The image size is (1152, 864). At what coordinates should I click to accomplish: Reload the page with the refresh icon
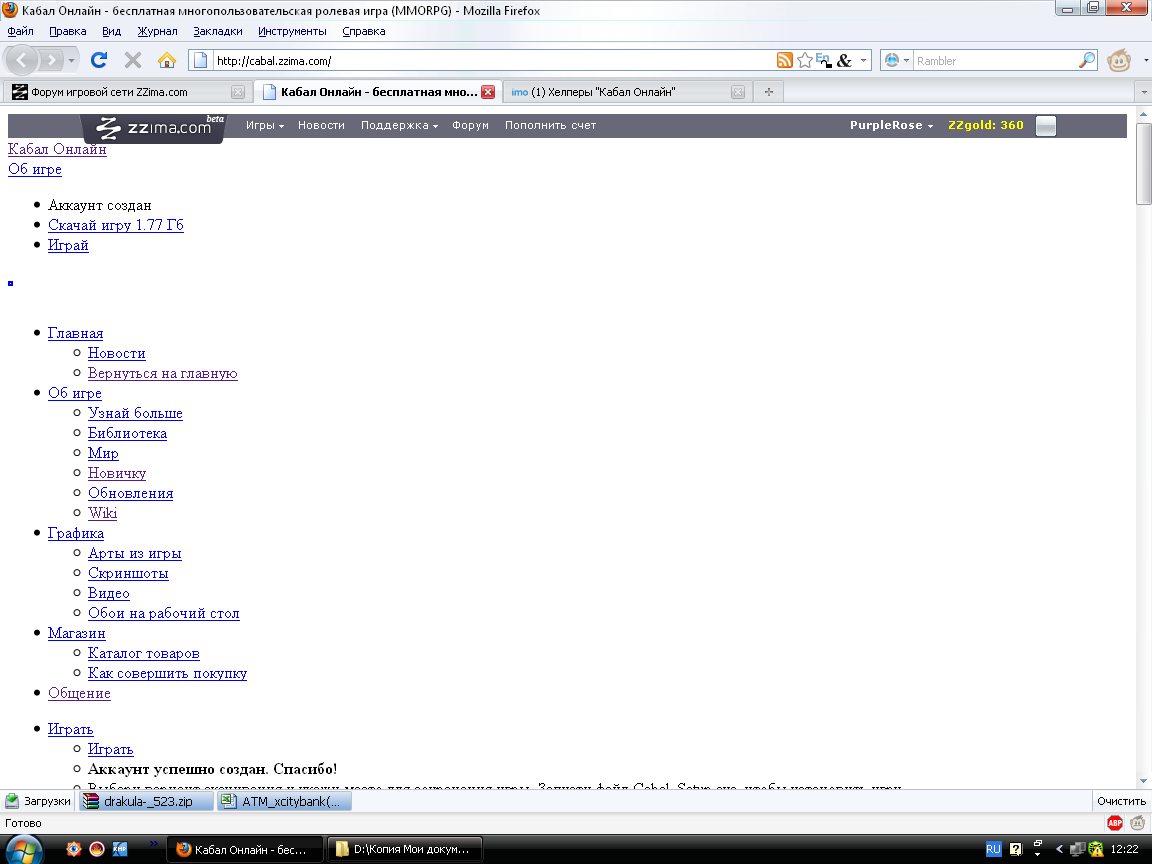point(99,60)
